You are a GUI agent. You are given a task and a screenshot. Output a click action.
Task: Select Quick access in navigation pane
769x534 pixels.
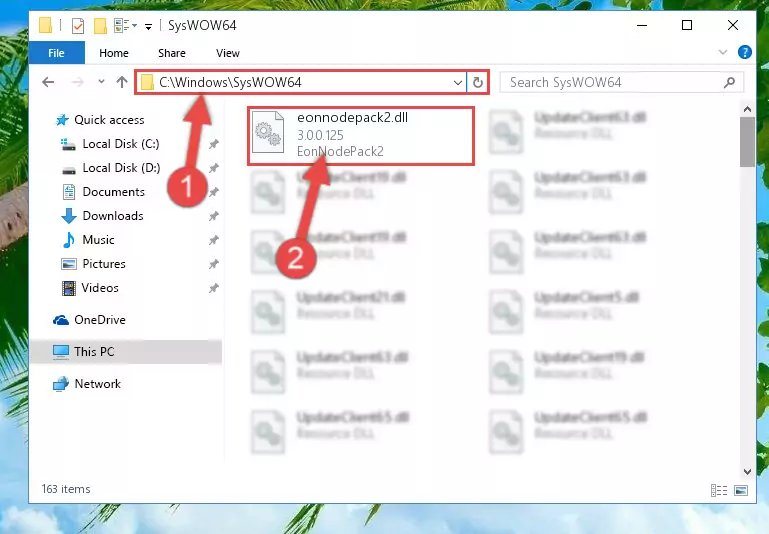point(109,120)
